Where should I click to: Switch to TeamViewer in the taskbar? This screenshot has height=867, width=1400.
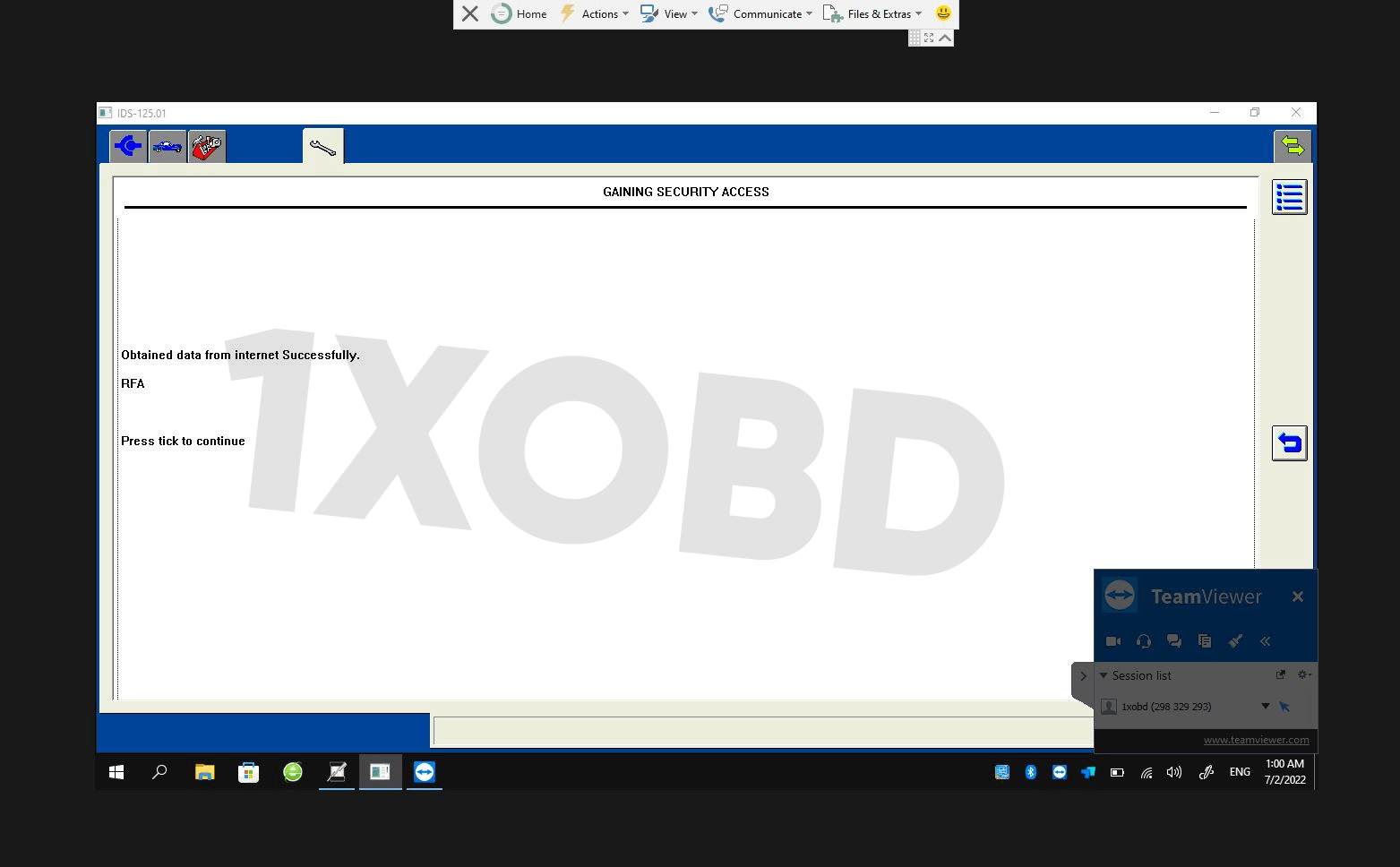pos(425,772)
